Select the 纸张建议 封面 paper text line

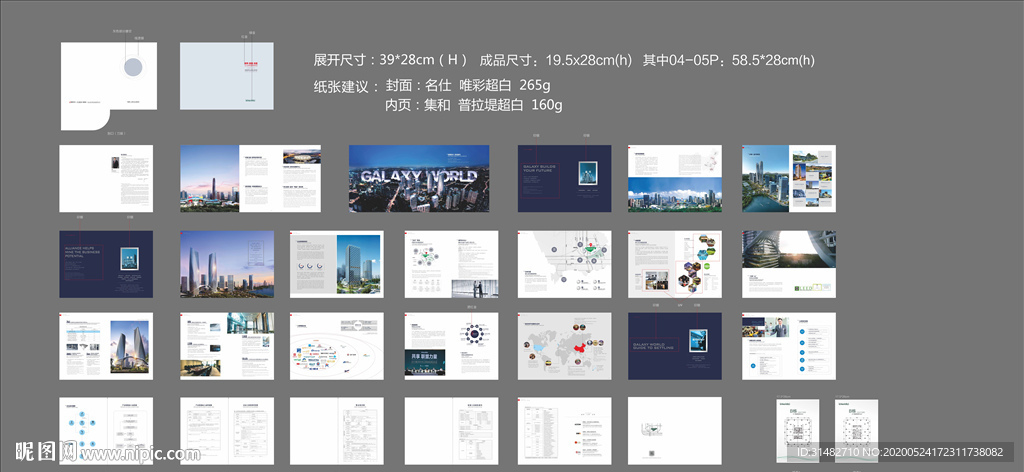(432, 85)
